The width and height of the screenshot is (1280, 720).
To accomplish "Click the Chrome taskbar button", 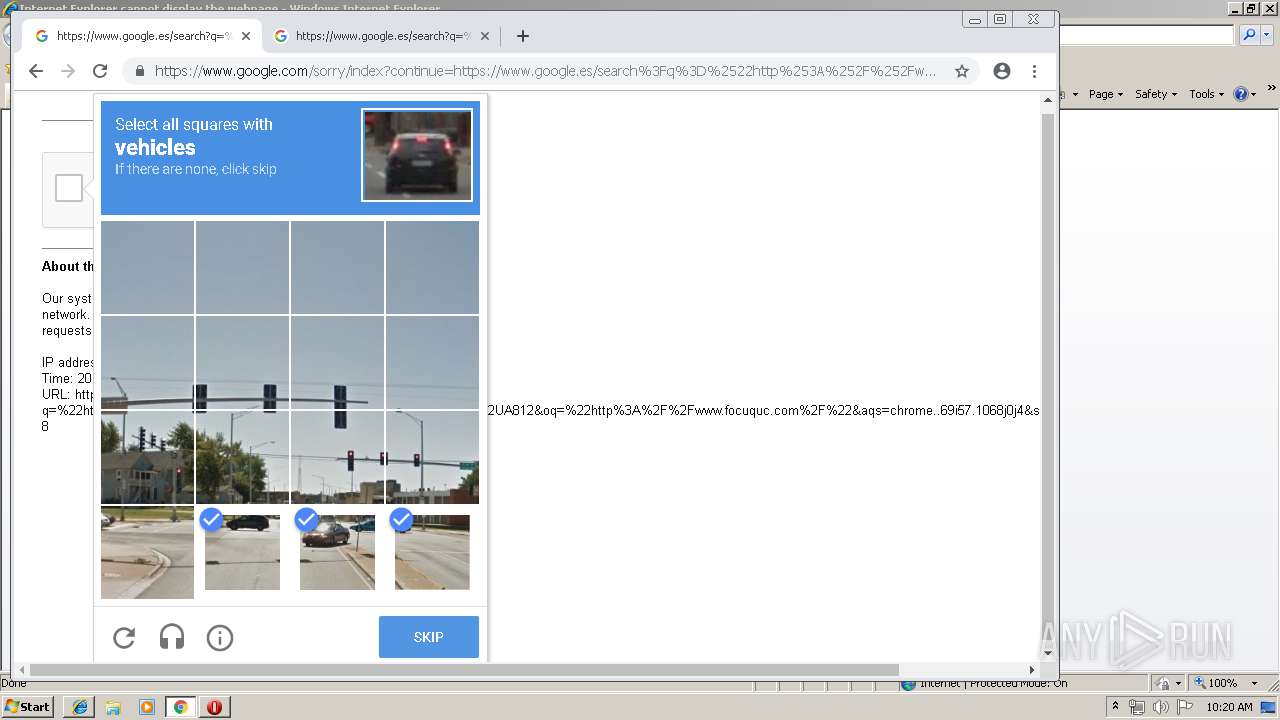I will (x=181, y=707).
